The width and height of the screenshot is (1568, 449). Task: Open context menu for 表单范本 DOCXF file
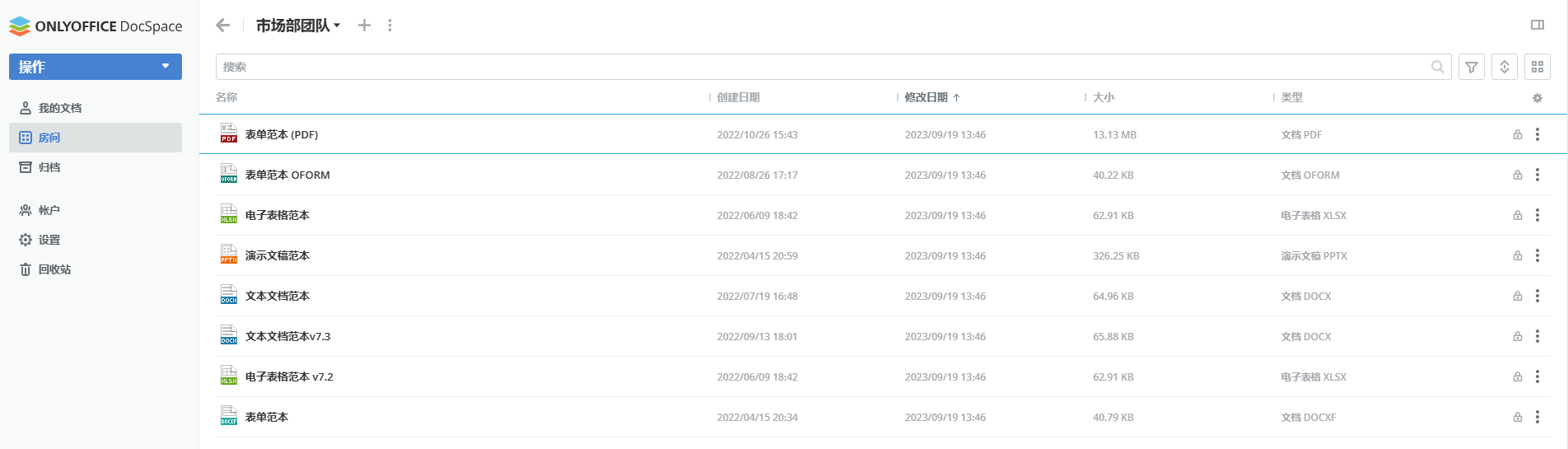[1537, 417]
